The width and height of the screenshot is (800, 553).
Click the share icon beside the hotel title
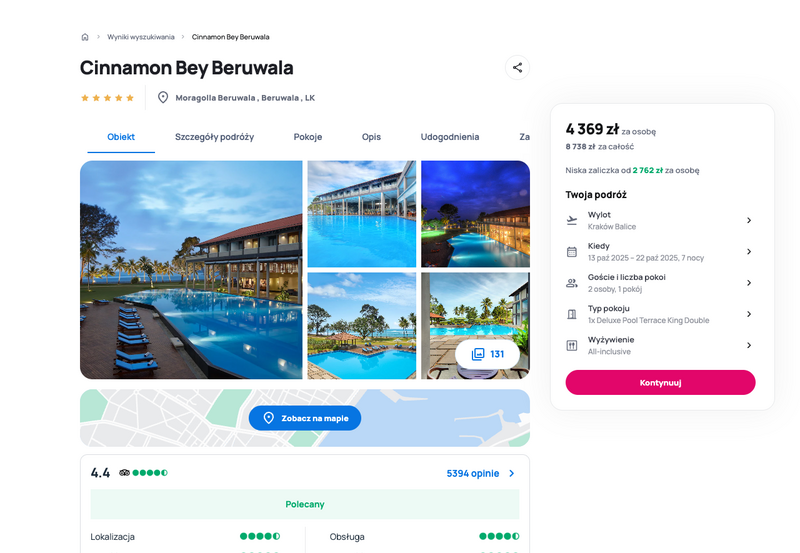[x=517, y=67]
